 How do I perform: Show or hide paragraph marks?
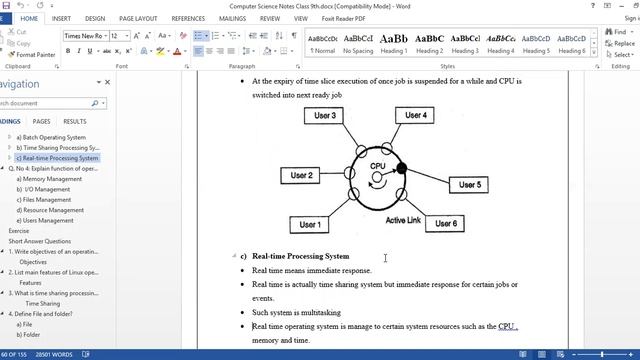(x=294, y=36)
